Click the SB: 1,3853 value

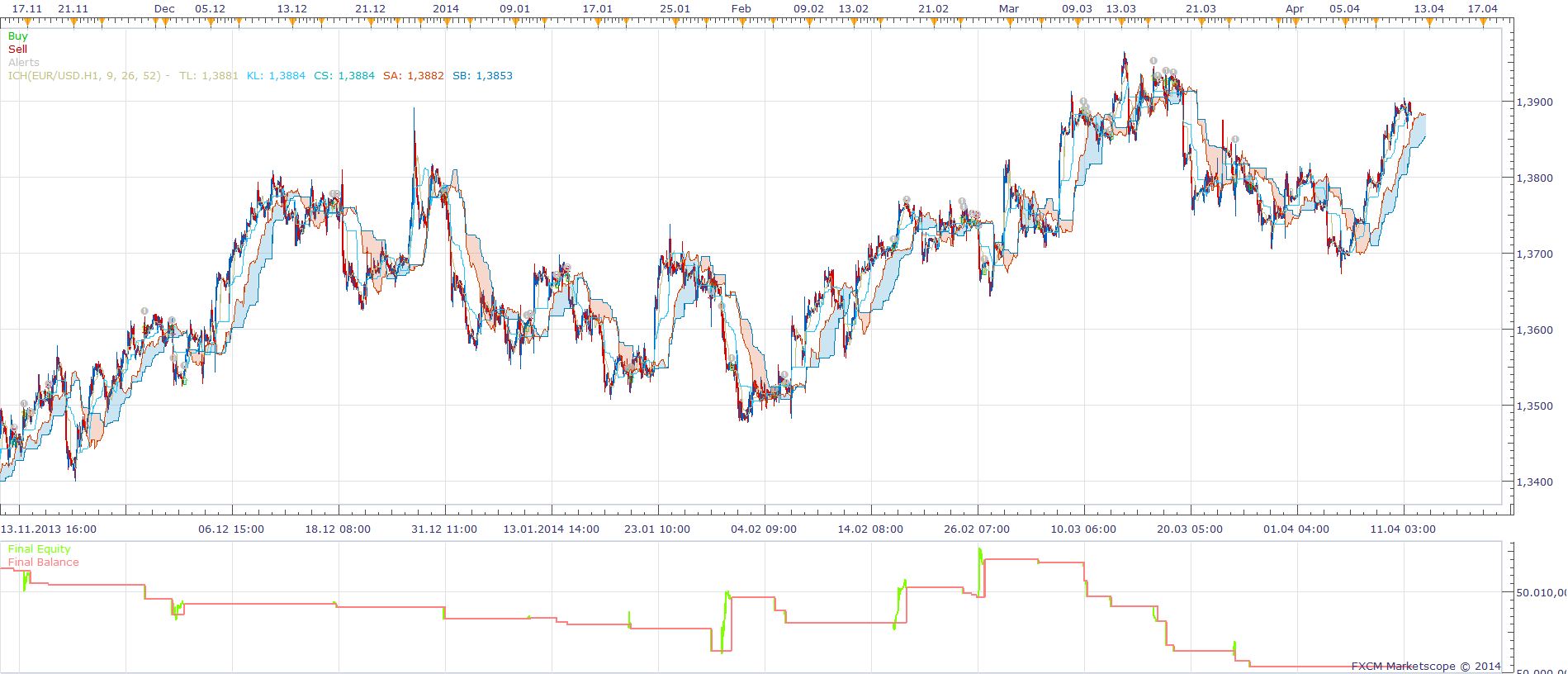tap(482, 76)
